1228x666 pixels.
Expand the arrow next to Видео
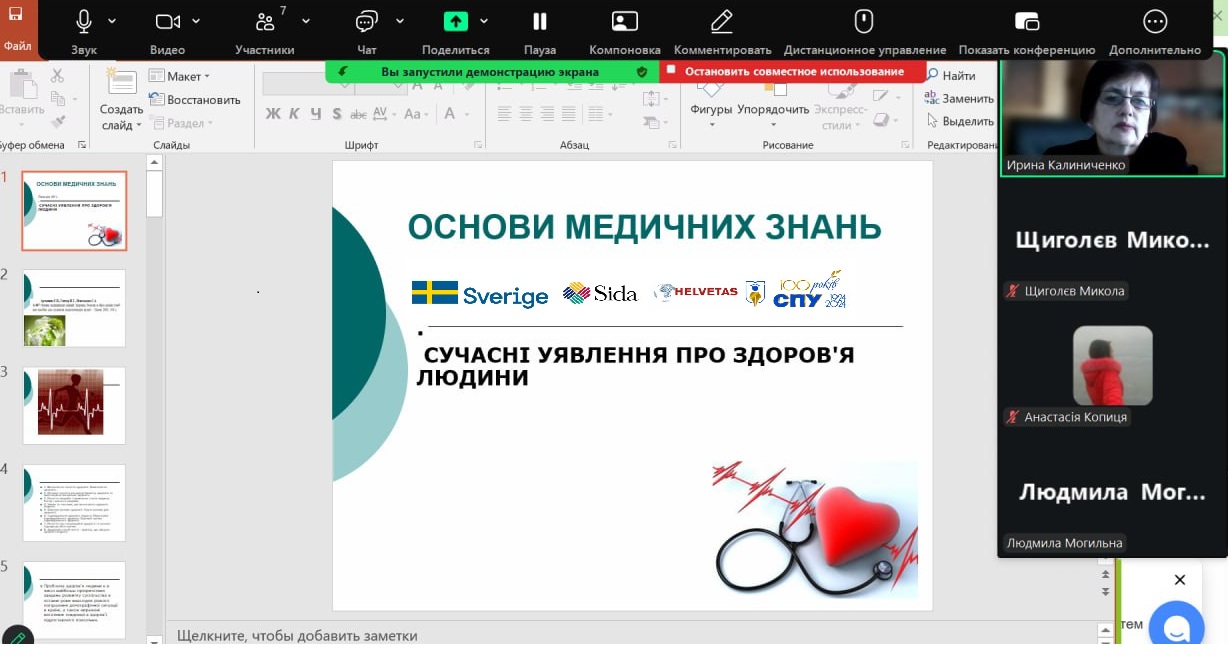[x=196, y=21]
